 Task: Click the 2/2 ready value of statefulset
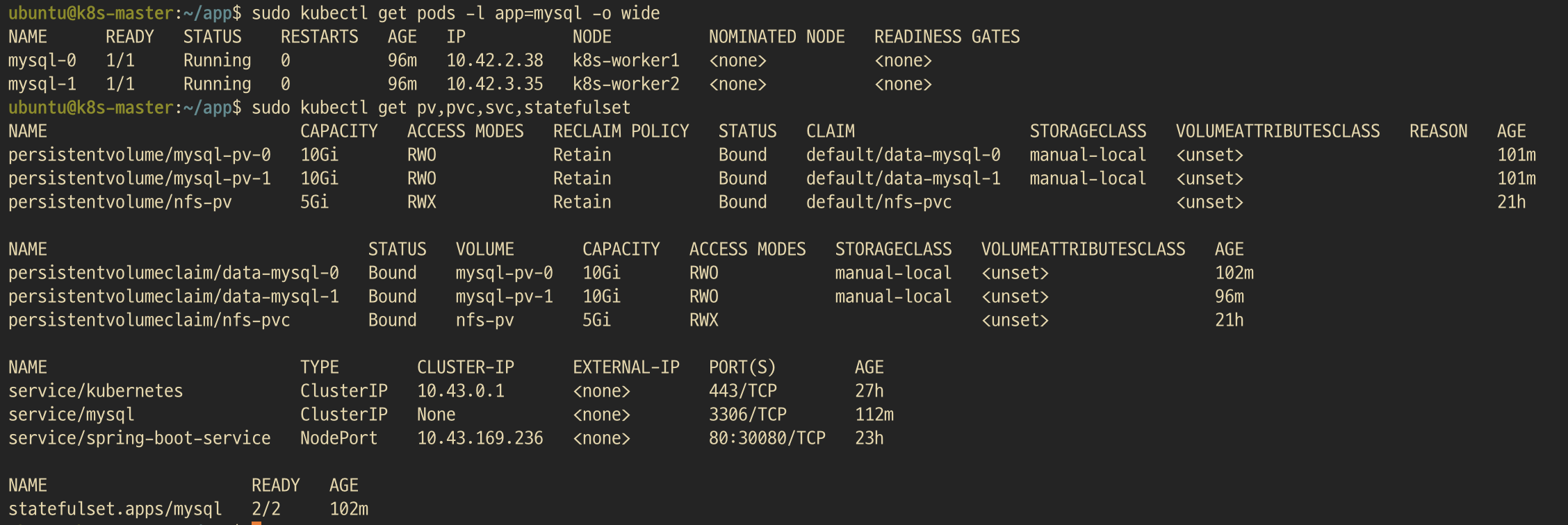[x=266, y=509]
